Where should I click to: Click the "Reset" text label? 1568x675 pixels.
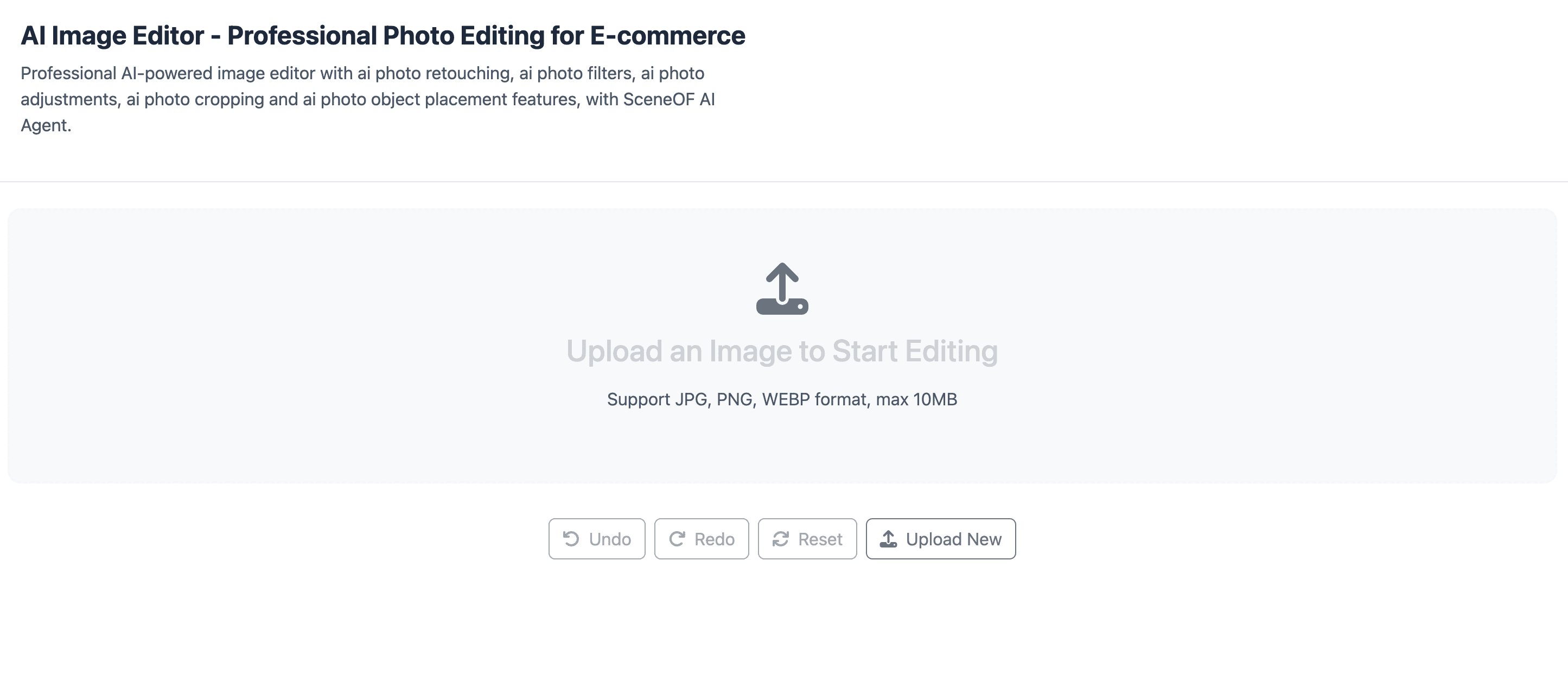click(820, 539)
